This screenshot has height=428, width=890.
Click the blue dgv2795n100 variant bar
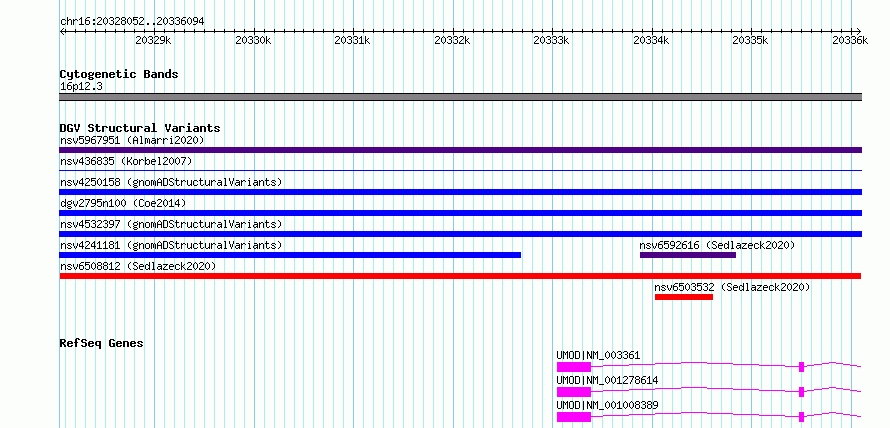[460, 213]
